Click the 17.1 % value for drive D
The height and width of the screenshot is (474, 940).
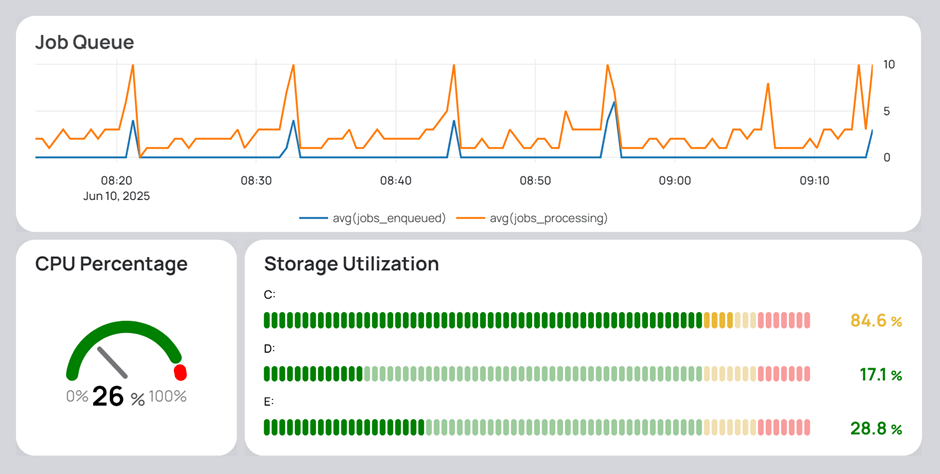coord(881,375)
